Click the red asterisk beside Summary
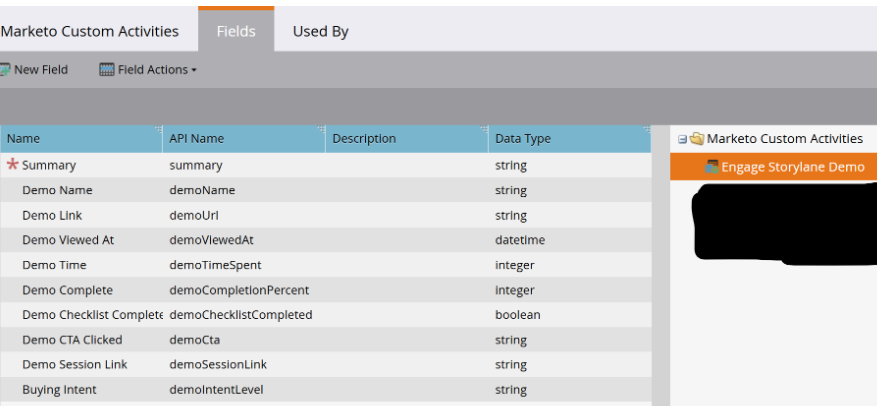 click(13, 165)
